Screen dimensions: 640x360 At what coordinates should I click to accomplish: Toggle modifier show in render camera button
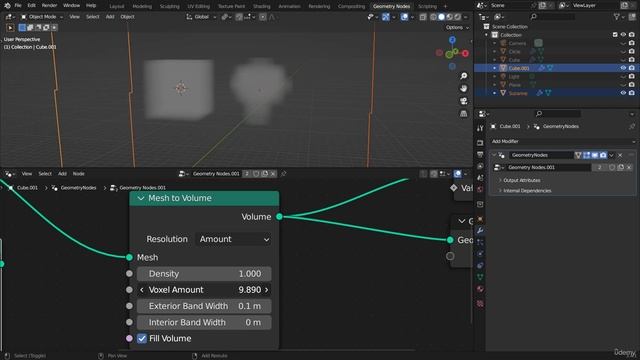click(x=603, y=155)
